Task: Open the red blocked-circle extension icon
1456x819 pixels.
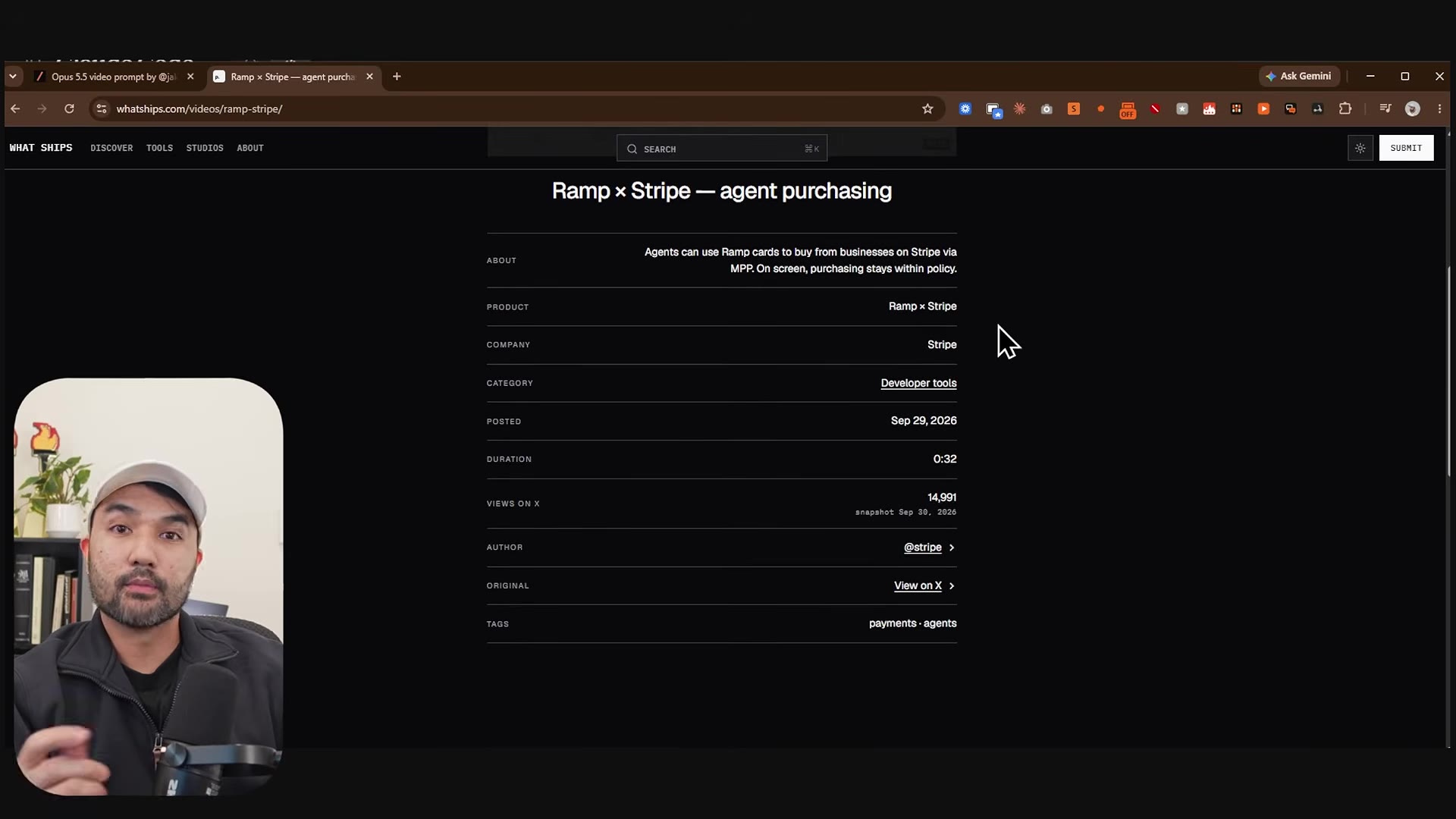Action: [x=1155, y=108]
